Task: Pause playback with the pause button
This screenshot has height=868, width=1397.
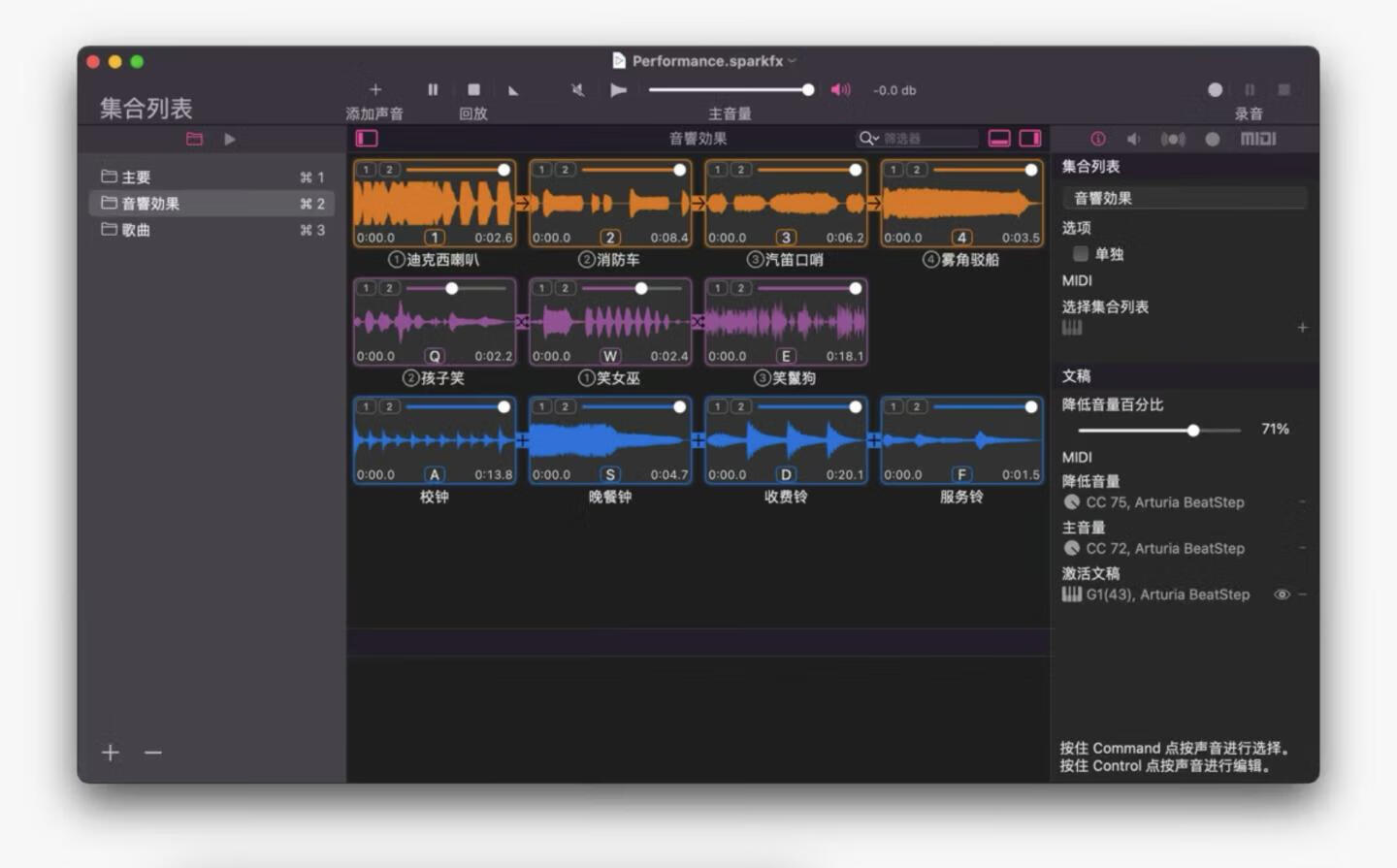Action: [x=433, y=89]
